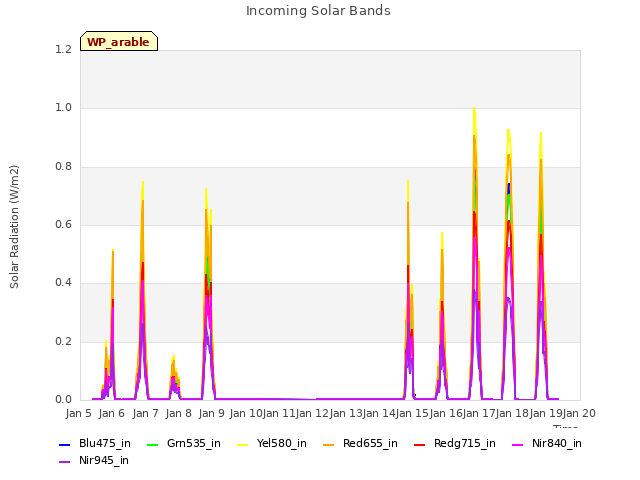
Task: Click the green Grn535_in legend color marker
Action: pos(152,445)
